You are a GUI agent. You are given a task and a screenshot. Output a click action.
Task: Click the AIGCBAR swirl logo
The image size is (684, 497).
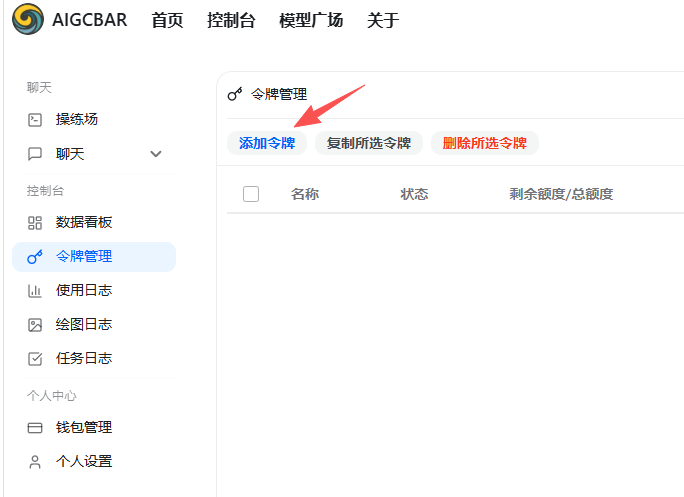(x=28, y=19)
